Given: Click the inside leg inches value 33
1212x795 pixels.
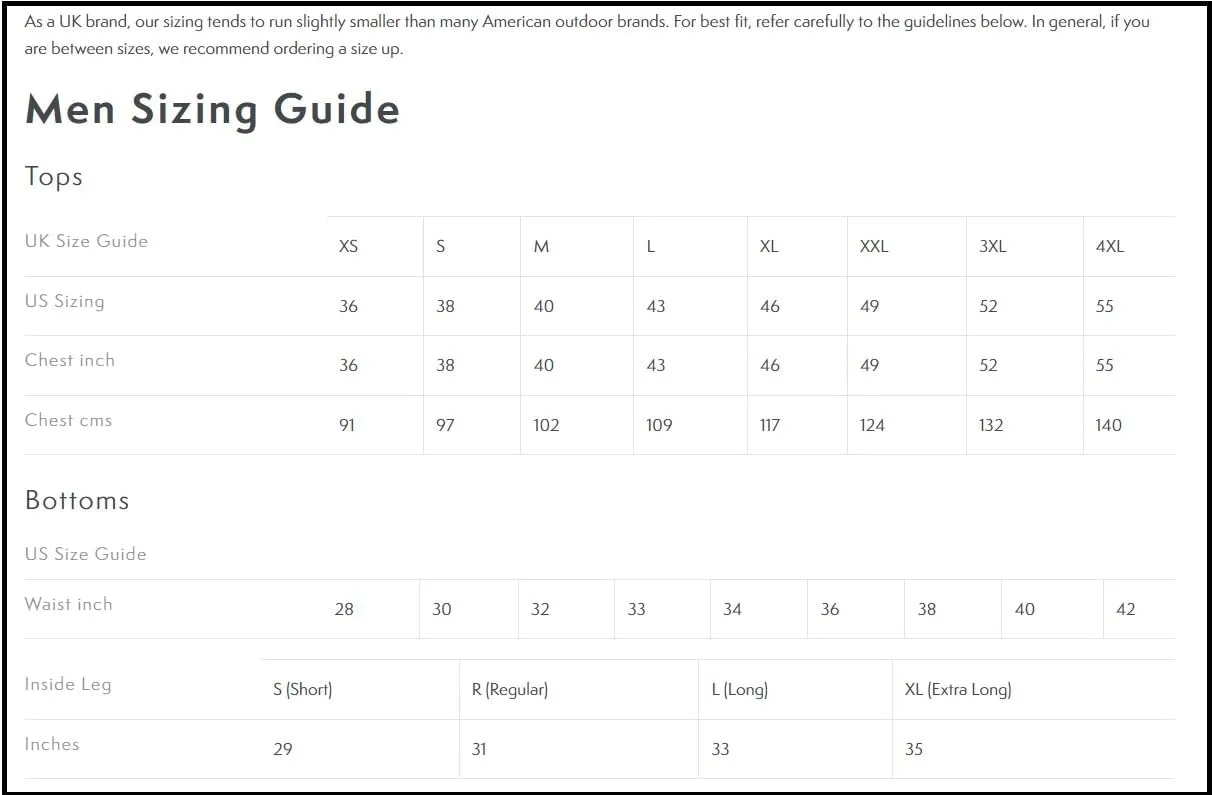Looking at the screenshot, I should 720,749.
